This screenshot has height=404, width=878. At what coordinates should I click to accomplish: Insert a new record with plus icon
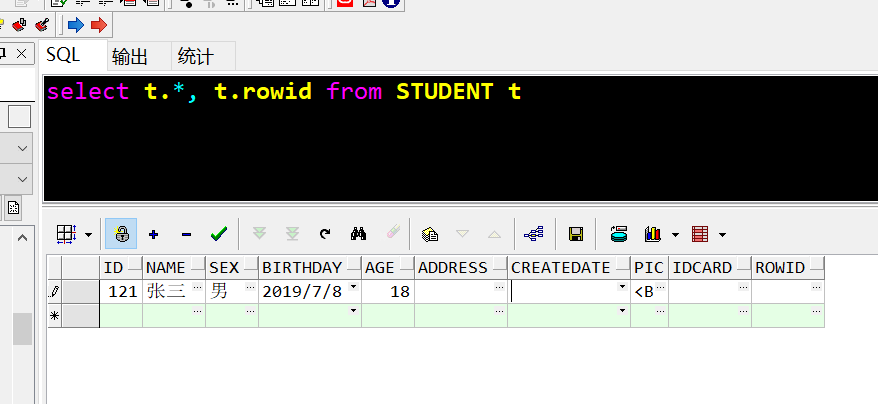click(x=153, y=234)
